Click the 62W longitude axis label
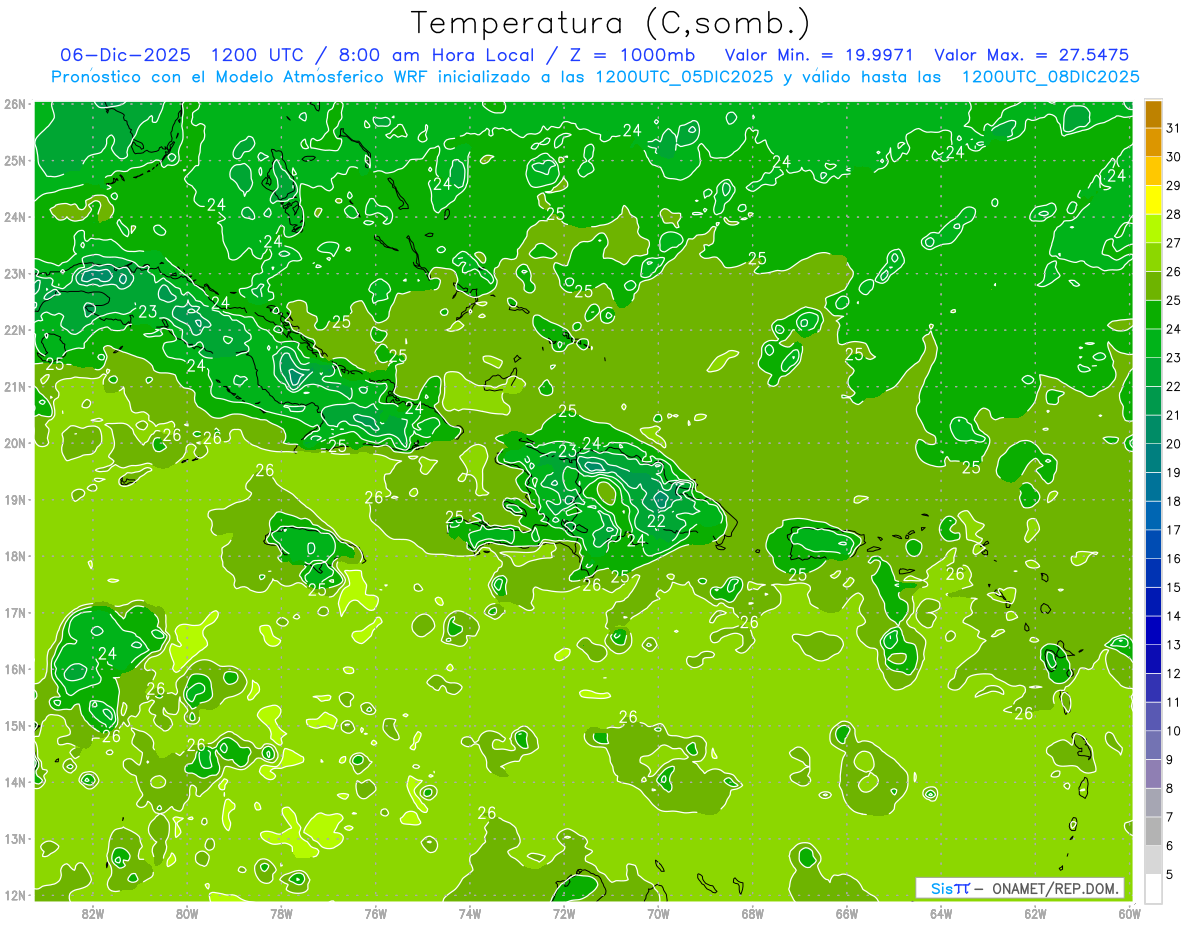Image resolution: width=1200 pixels, height=927 pixels. click(x=1035, y=914)
